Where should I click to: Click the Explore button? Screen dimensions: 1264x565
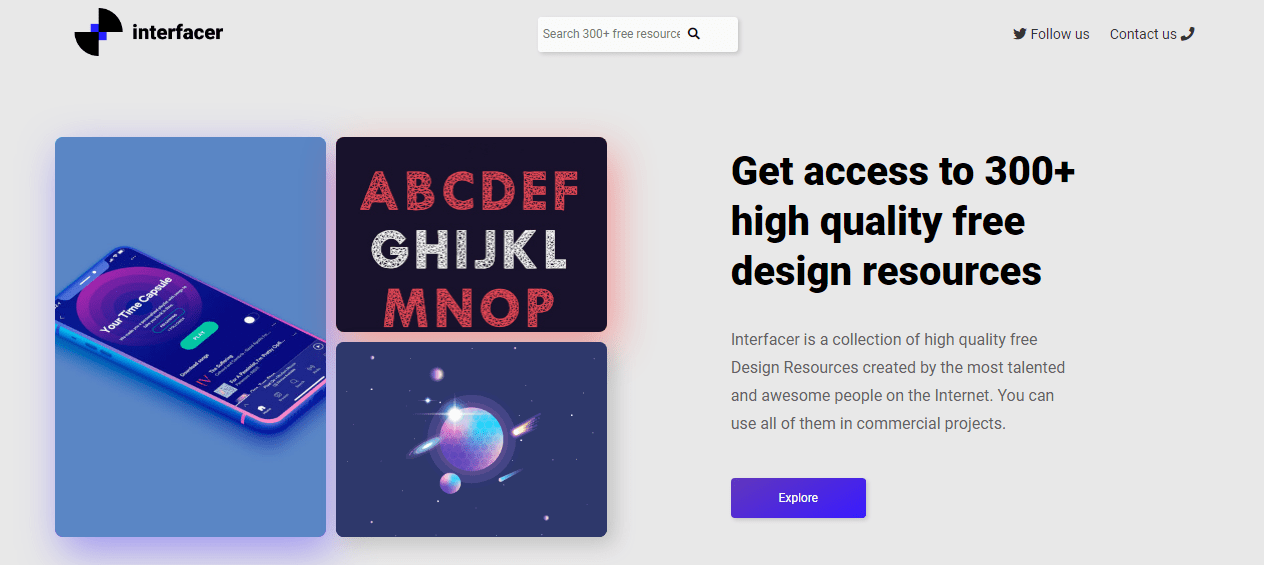[x=798, y=498]
